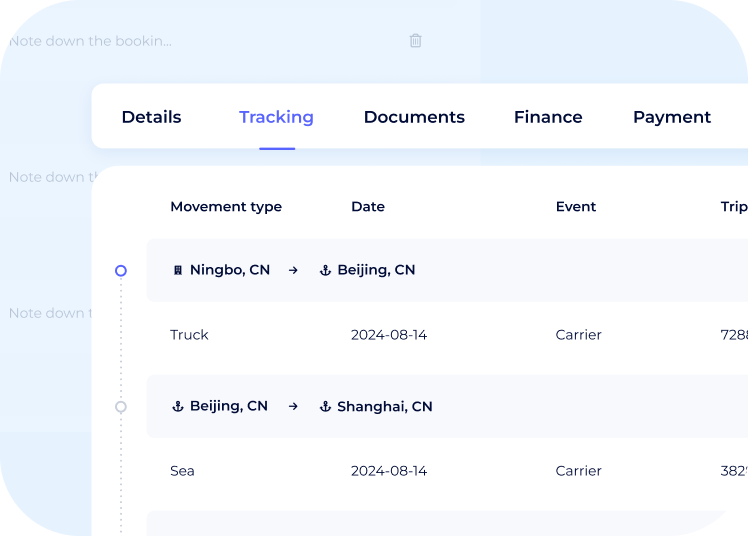748x536 pixels.
Task: Switch to the Tracking tab
Action: click(276, 117)
